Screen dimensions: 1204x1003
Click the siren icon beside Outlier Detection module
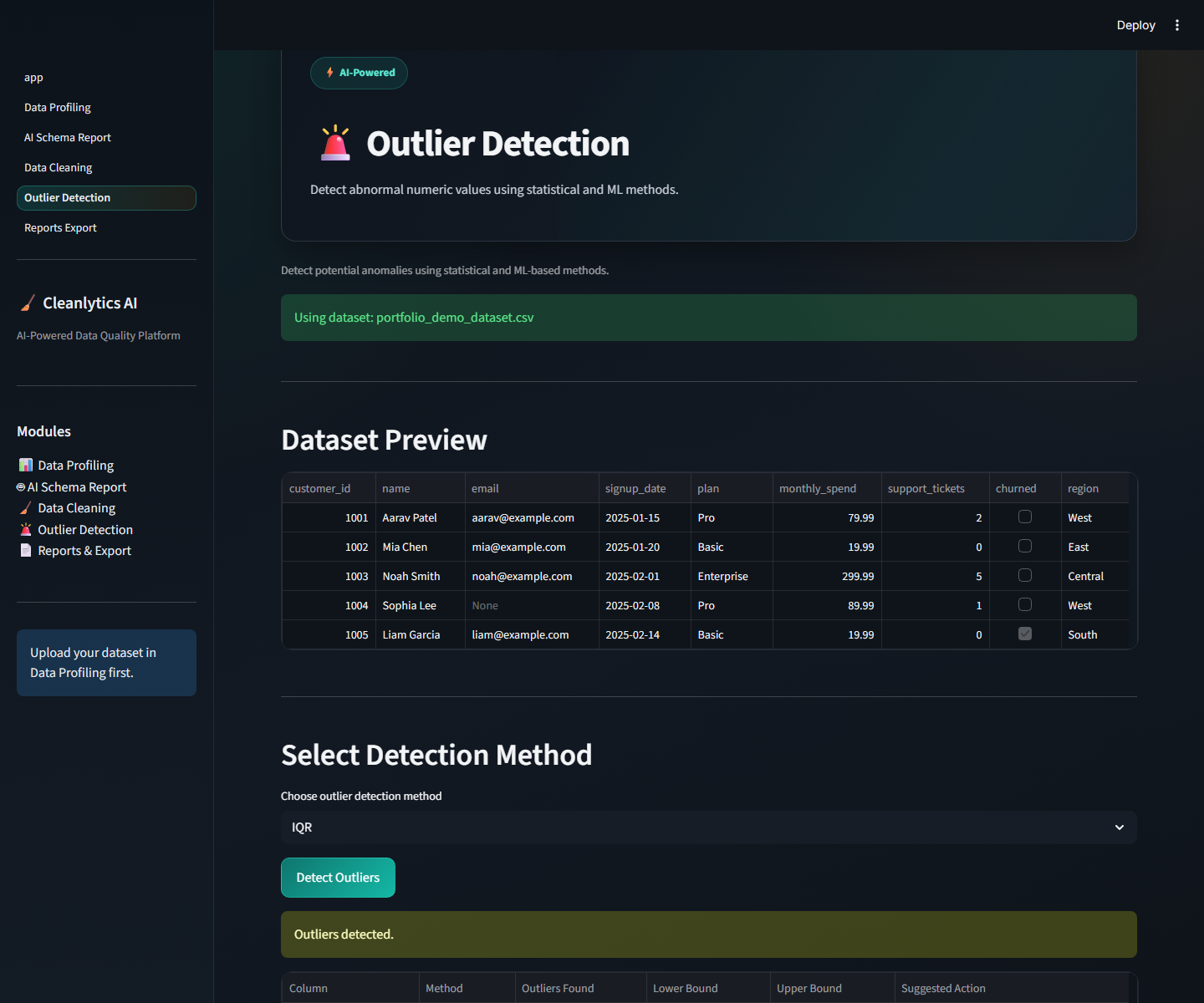[26, 529]
